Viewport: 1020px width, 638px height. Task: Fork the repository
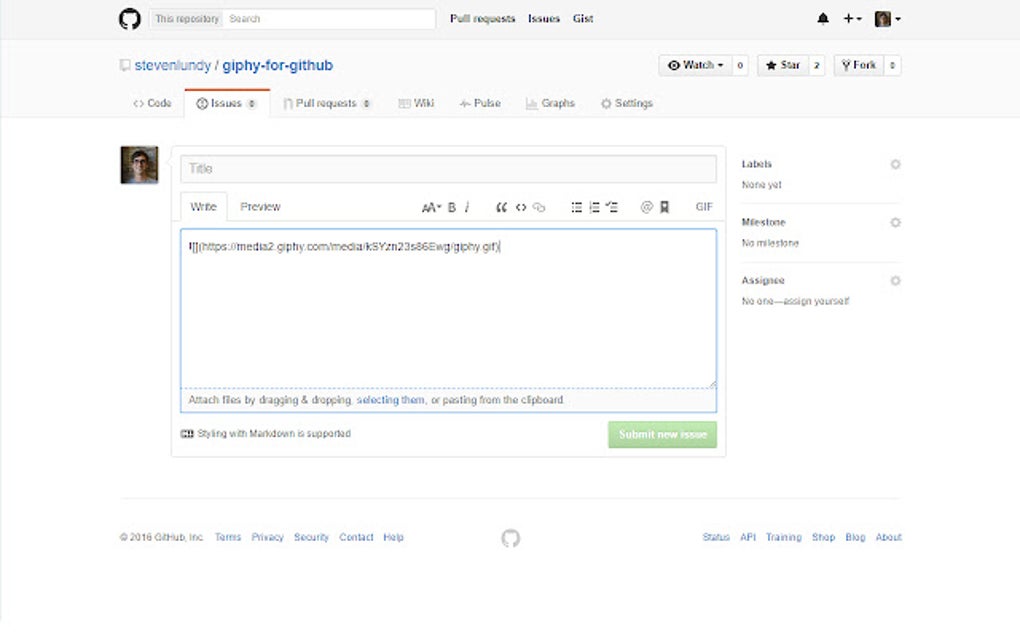pos(859,65)
